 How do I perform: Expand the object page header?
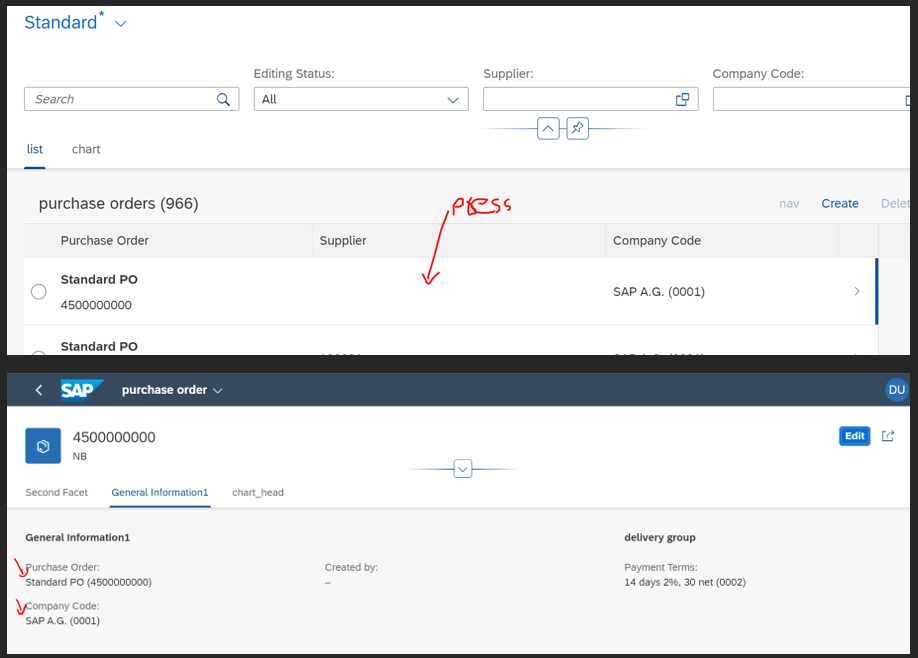click(x=463, y=469)
